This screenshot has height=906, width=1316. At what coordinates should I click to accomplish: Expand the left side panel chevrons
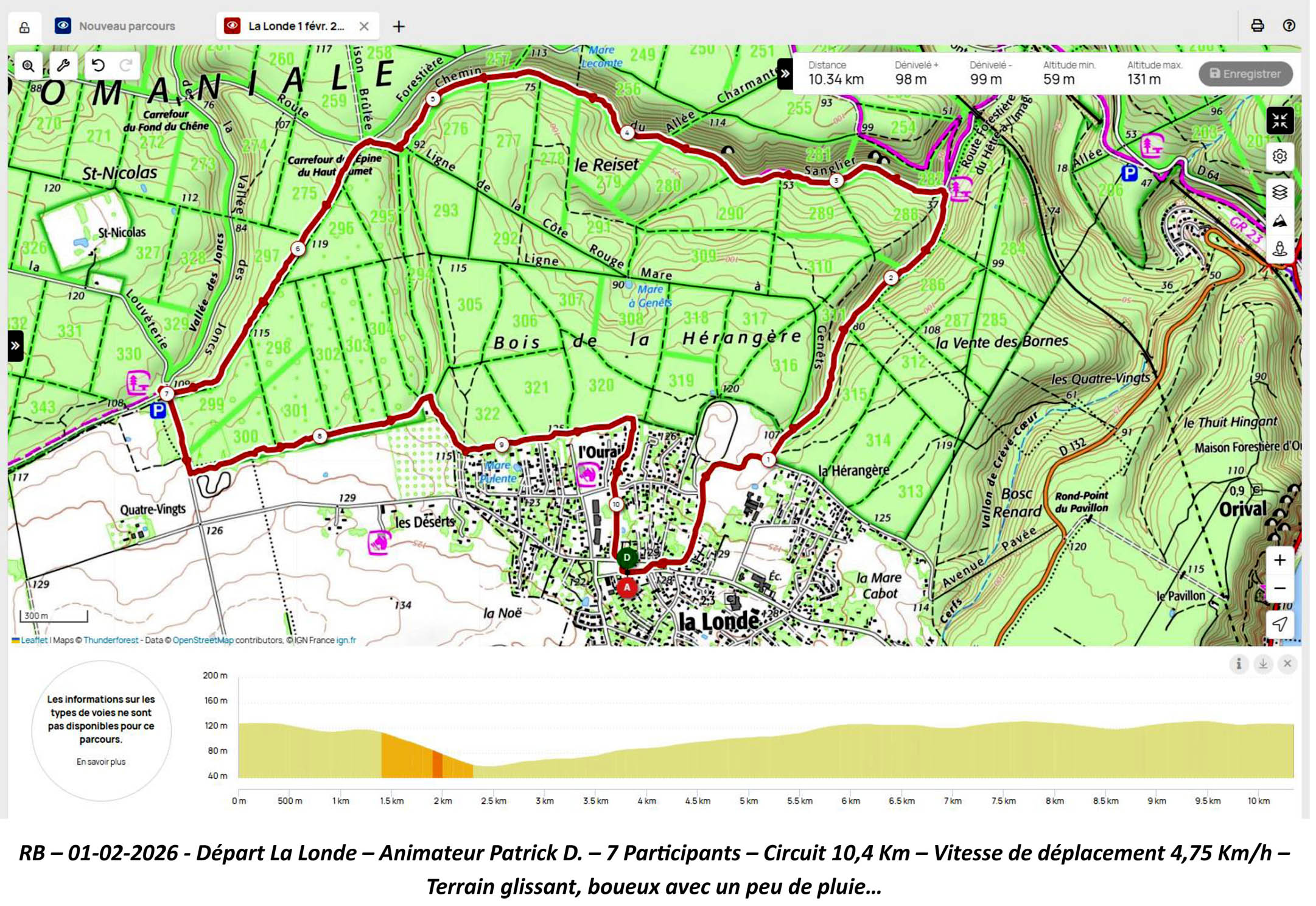pos(15,346)
